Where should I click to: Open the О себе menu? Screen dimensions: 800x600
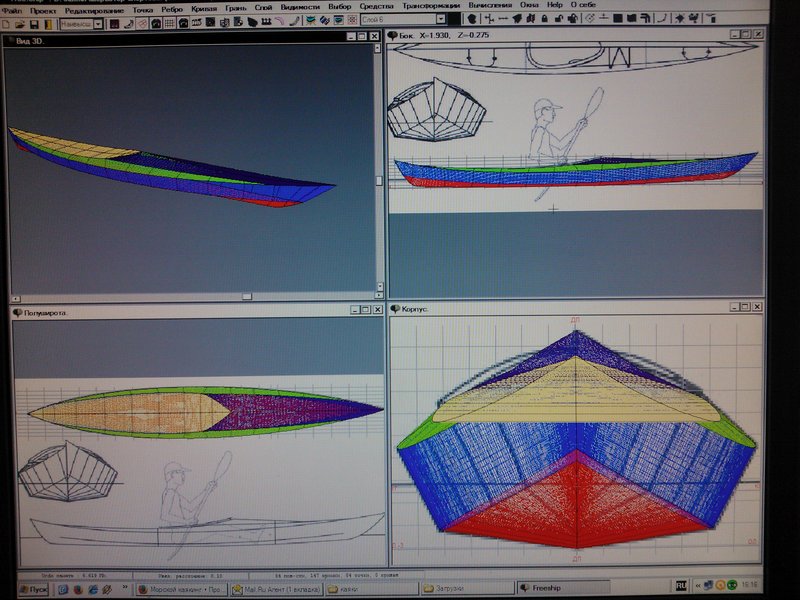(583, 4)
